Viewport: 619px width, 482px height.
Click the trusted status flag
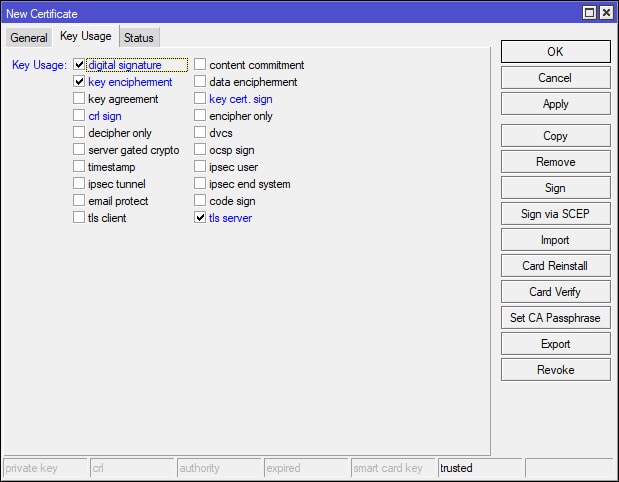(480, 468)
